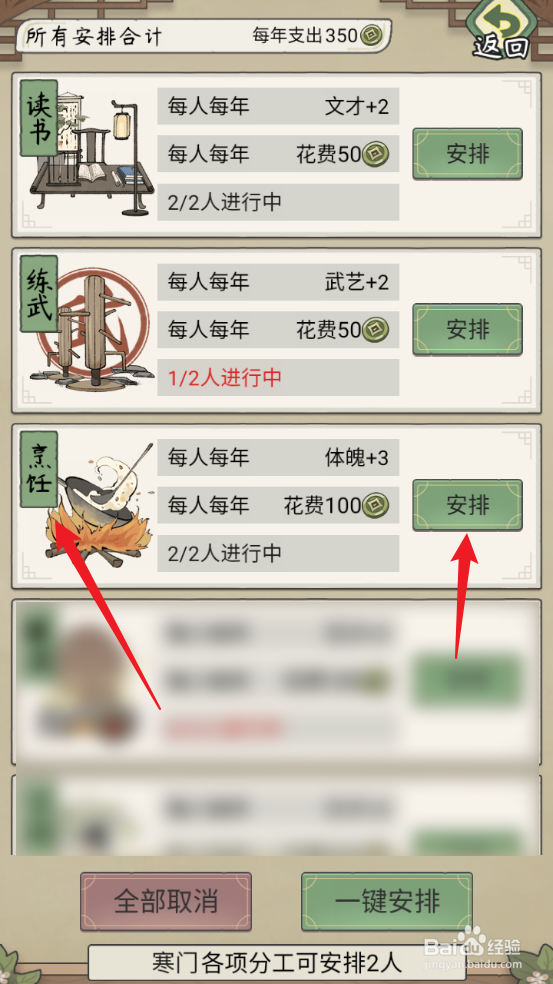
Task: Tap the 读书 2/2人进行中 status row
Action: point(278,202)
